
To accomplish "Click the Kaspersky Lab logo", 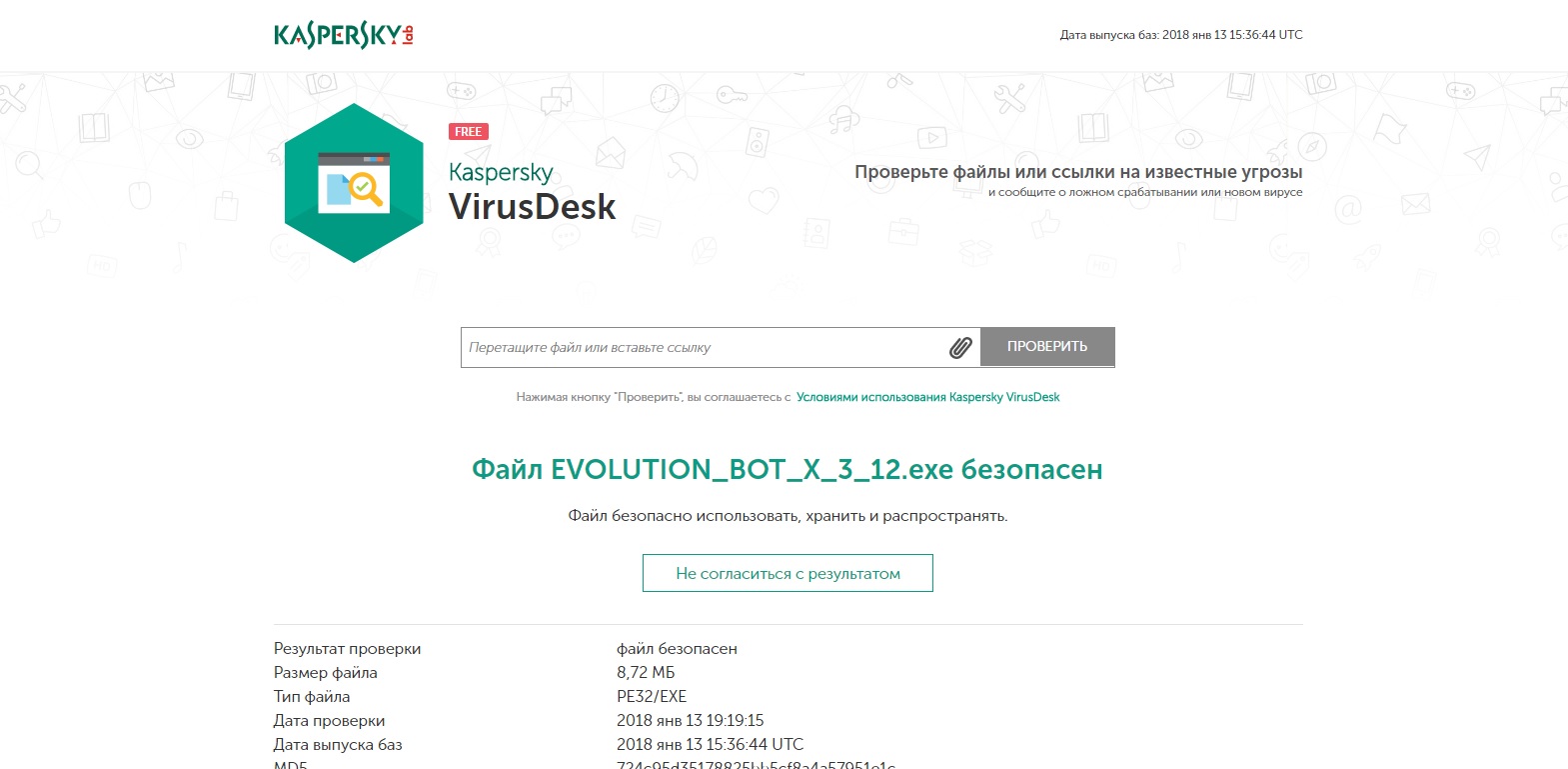I will pyautogui.click(x=344, y=35).
